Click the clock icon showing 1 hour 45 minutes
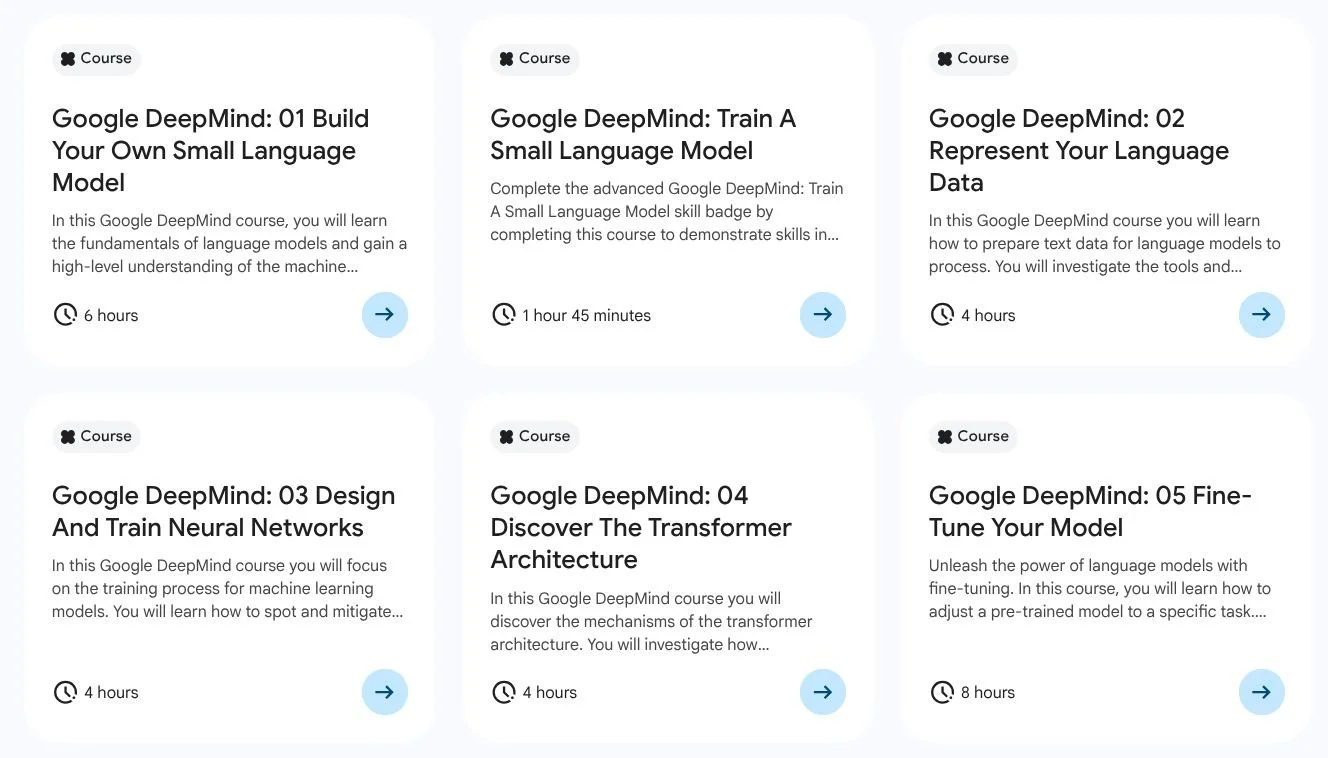 pos(504,314)
